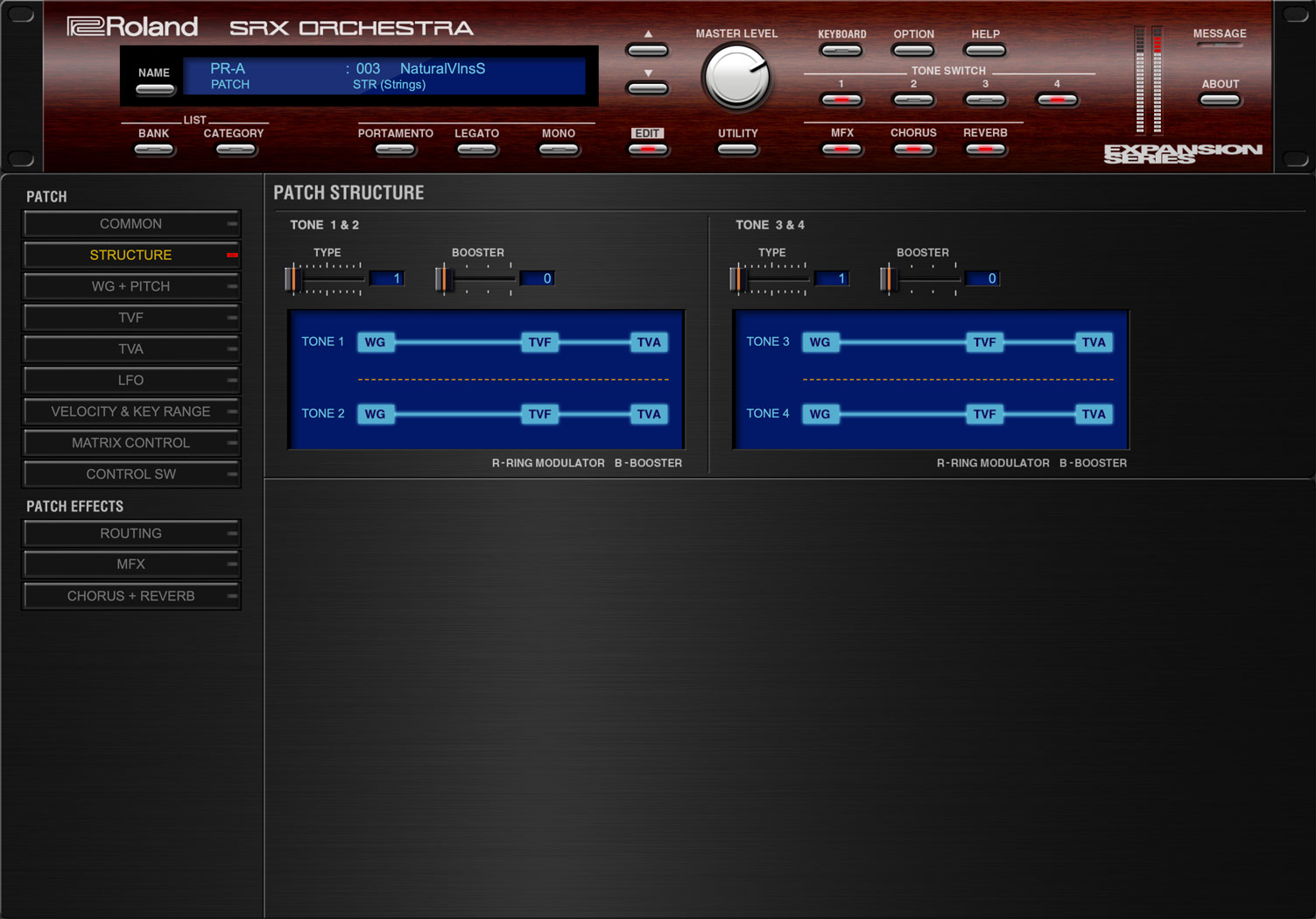Click the TONE 4 WG block
The height and width of the screenshot is (919, 1316).
[x=820, y=414]
